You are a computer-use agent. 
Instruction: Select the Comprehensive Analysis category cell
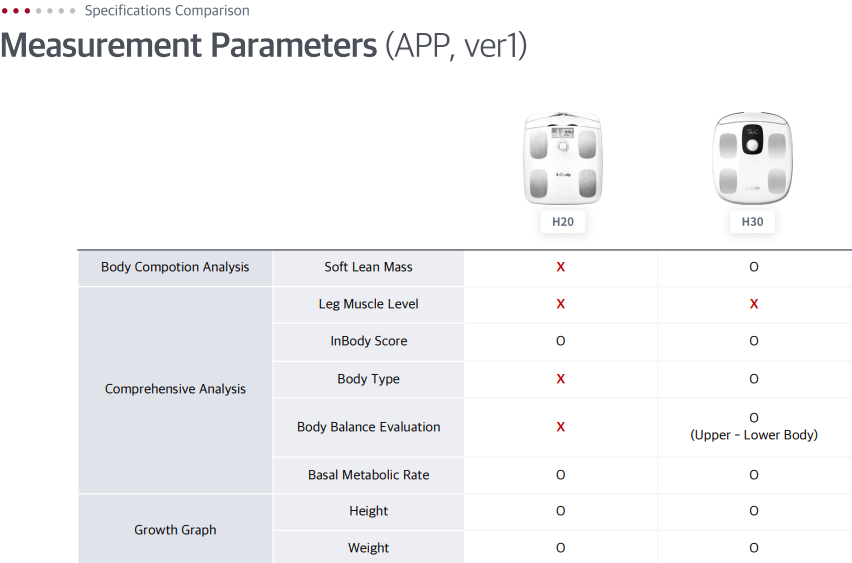pos(175,389)
